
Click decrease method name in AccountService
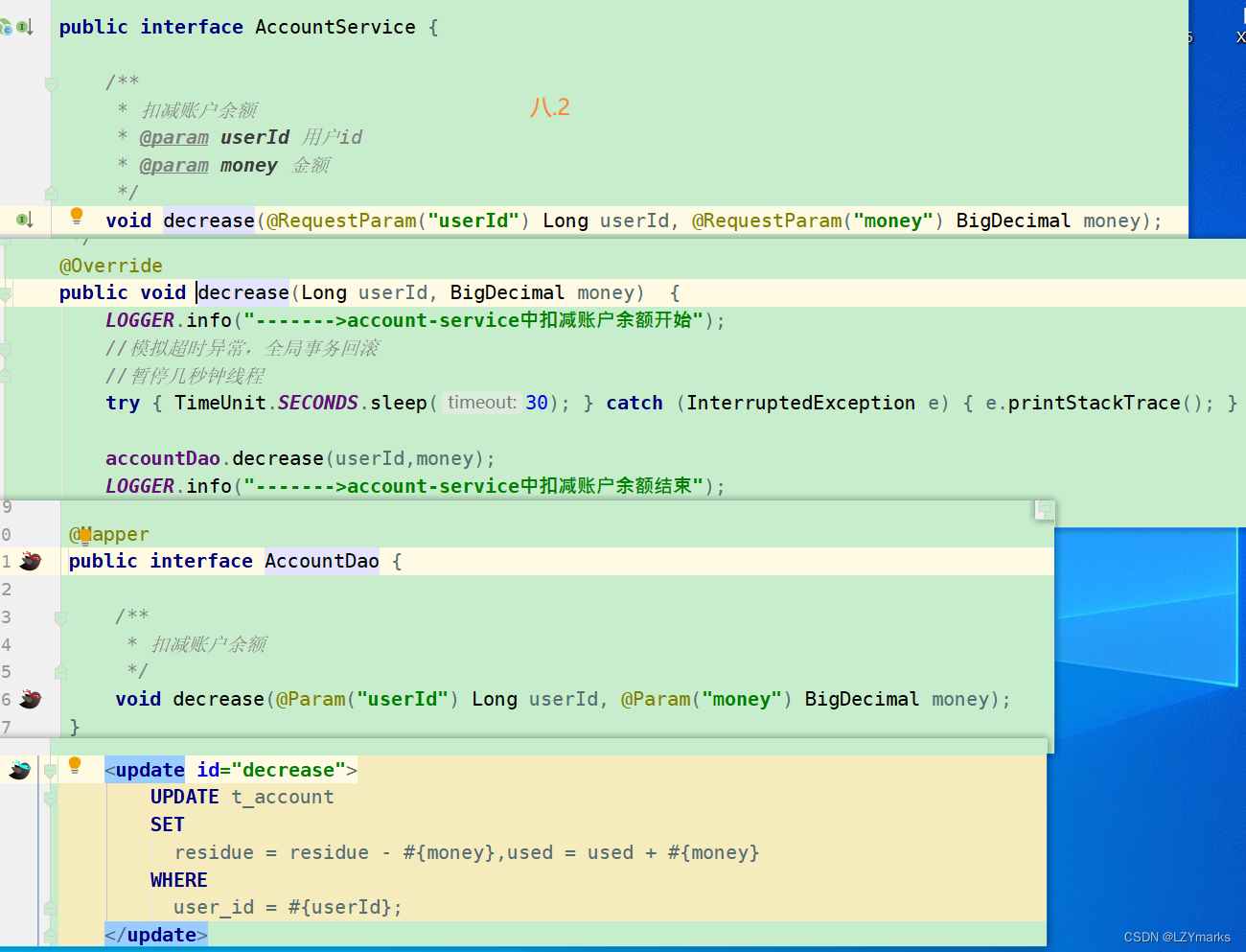coord(209,221)
